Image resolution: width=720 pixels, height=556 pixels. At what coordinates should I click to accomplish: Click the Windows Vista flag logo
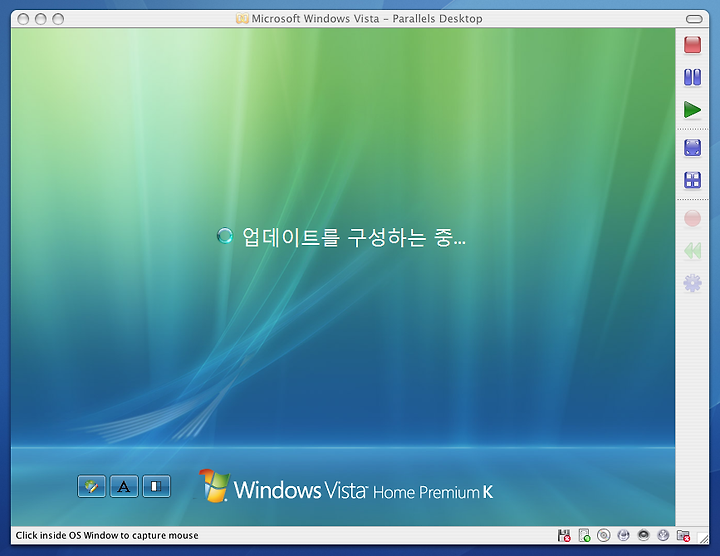pyautogui.click(x=214, y=485)
